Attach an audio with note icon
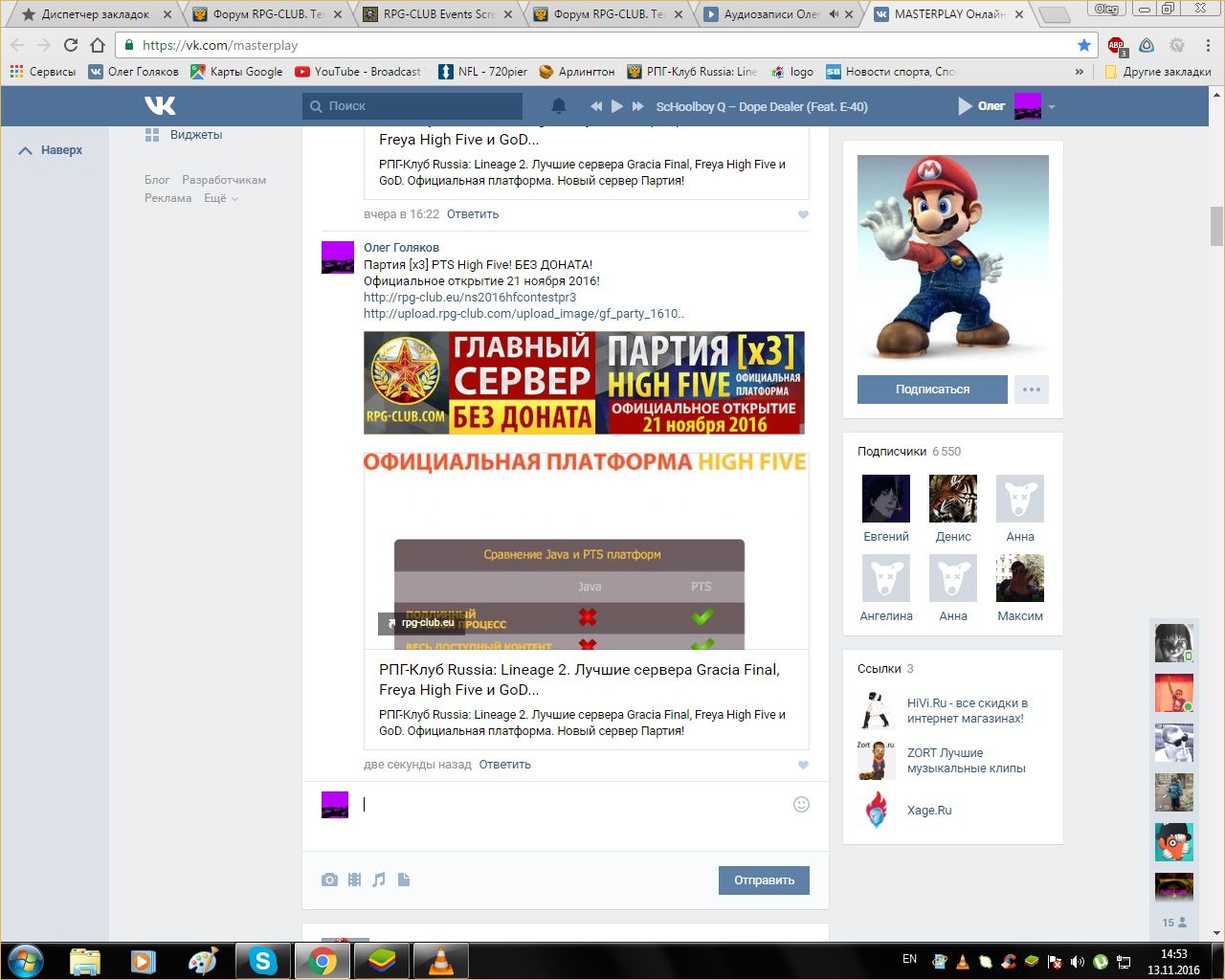The width and height of the screenshot is (1225, 980). click(x=379, y=880)
